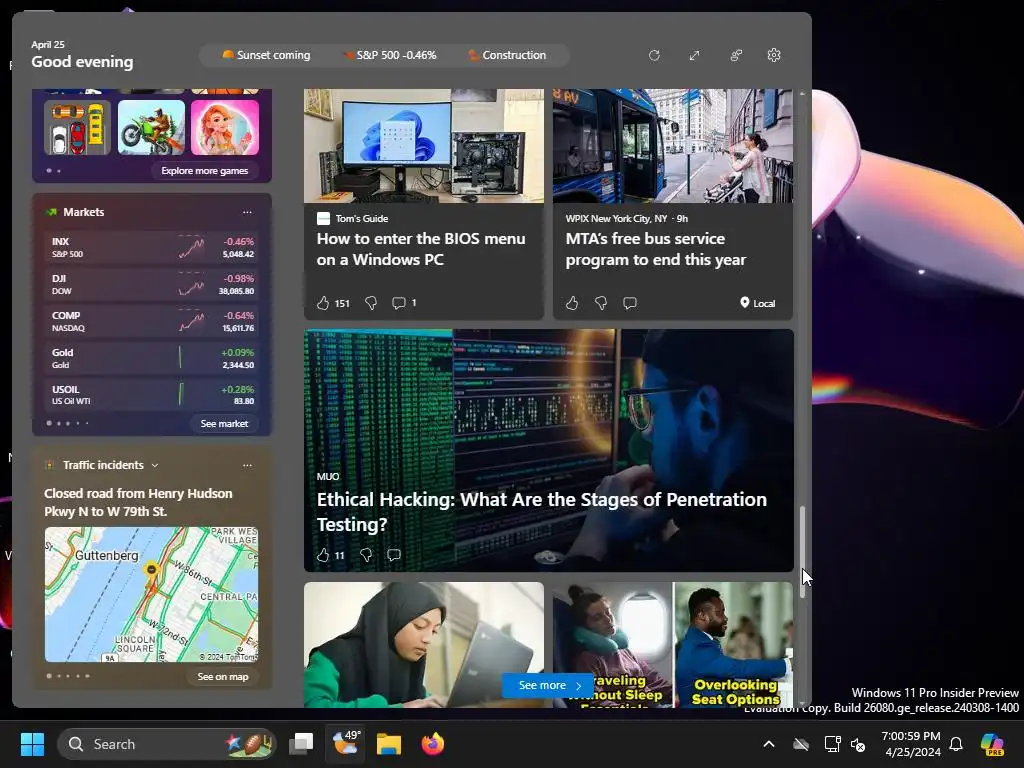This screenshot has height=768, width=1024.
Task: Select INX S&P 500 market row
Action: click(x=152, y=248)
